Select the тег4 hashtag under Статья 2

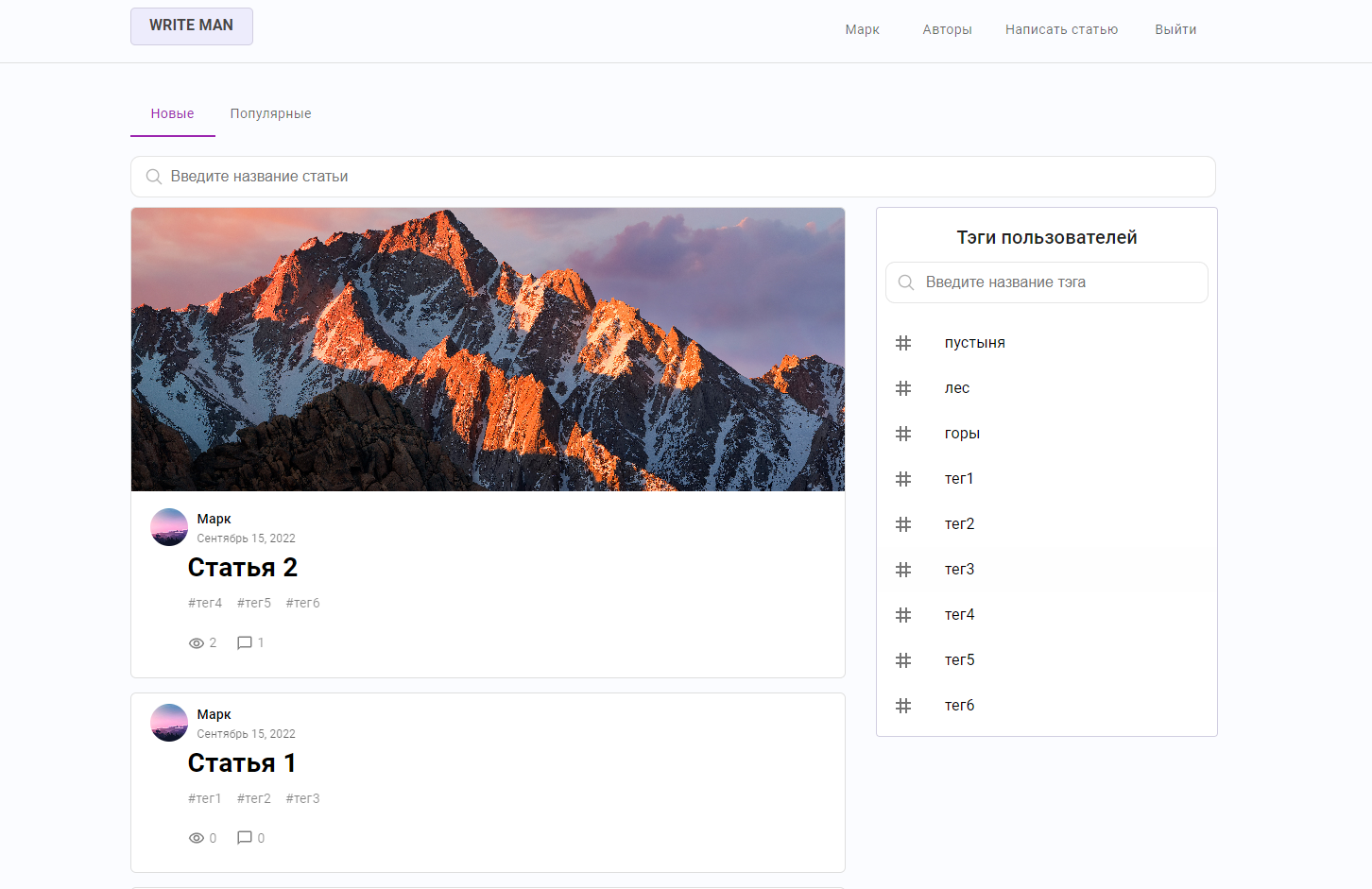205,602
